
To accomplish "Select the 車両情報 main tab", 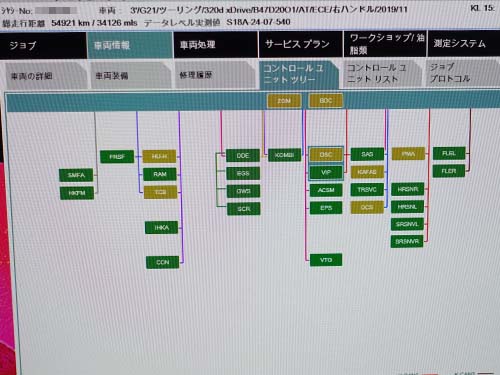I will tap(130, 45).
